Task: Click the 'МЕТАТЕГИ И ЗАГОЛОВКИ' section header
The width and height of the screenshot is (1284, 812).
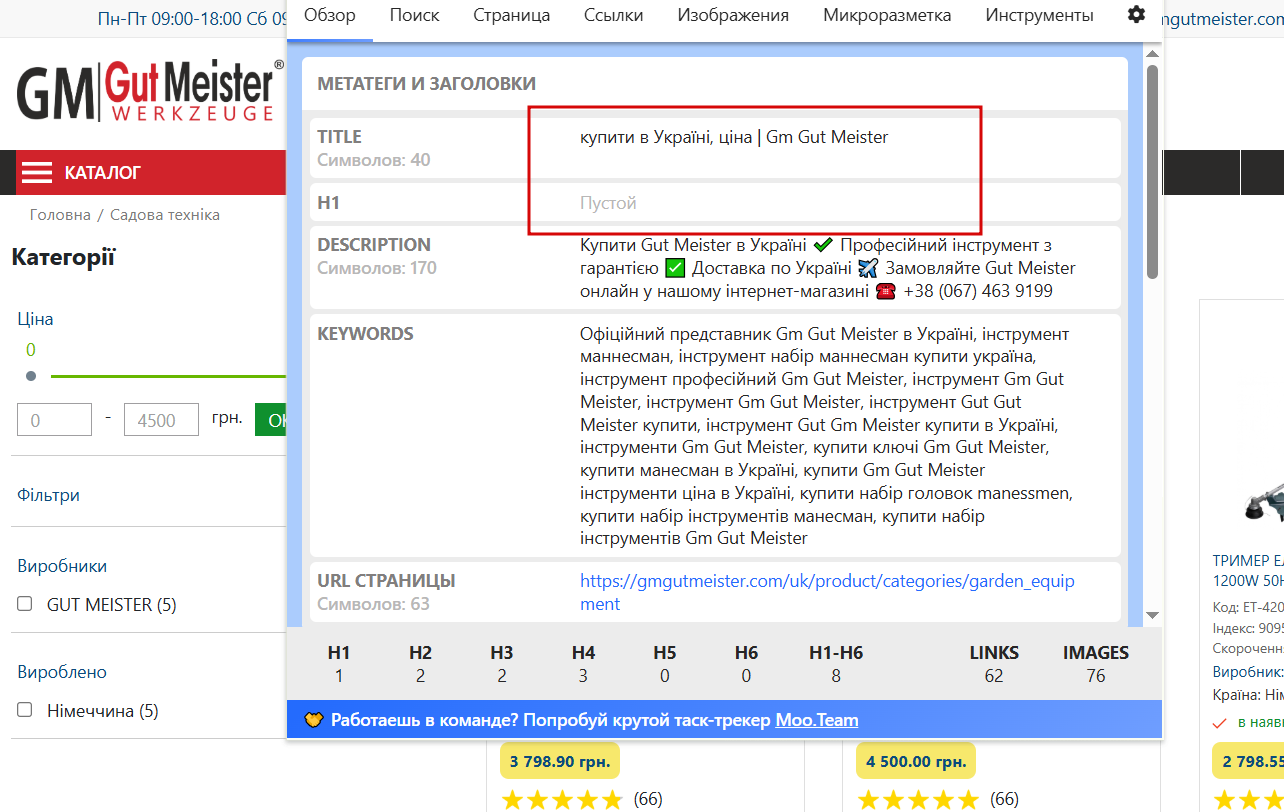Action: tap(426, 84)
